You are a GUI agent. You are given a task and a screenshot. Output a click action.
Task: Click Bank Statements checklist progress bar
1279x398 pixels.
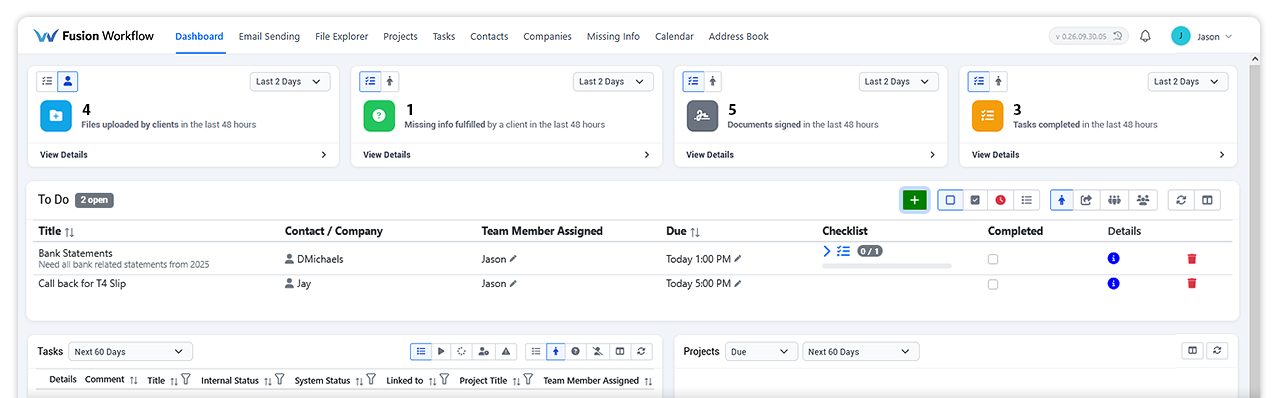pyautogui.click(x=887, y=266)
